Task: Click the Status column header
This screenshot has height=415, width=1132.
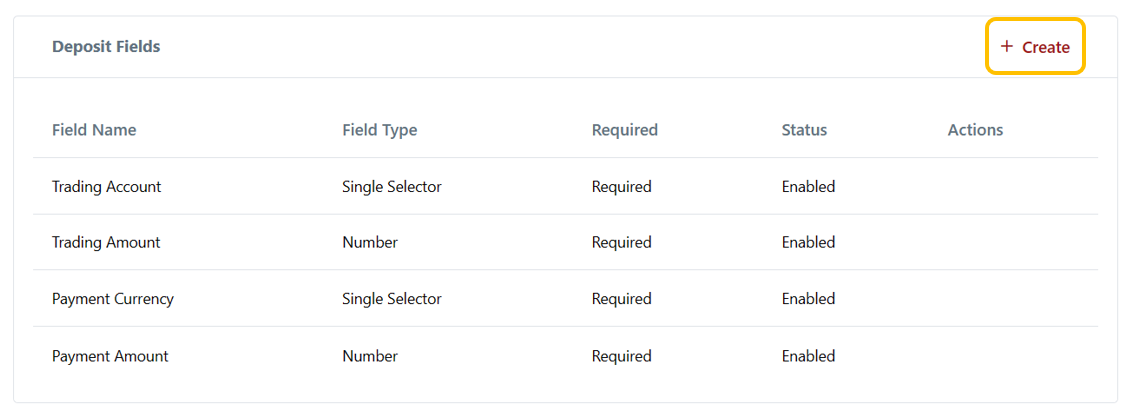Action: 804,130
